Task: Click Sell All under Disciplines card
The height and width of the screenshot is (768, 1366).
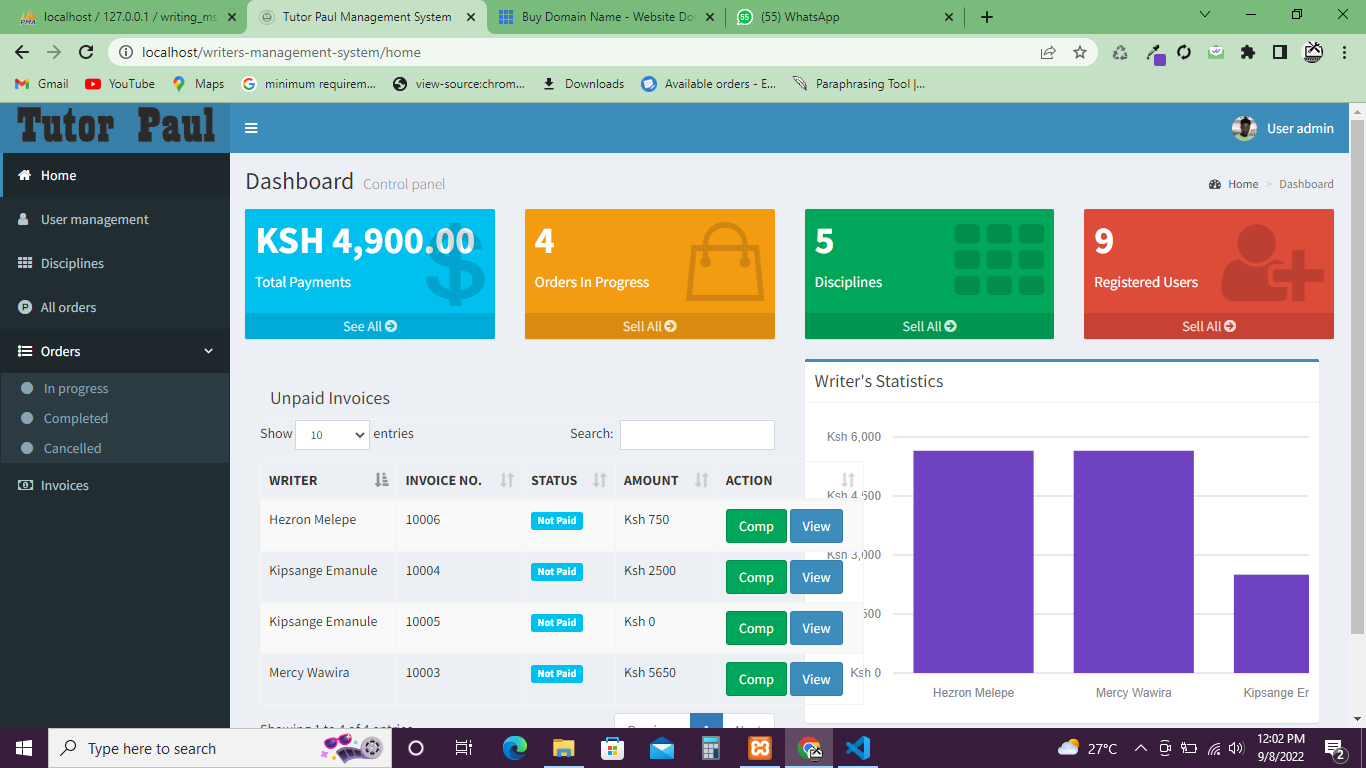Action: click(x=929, y=326)
